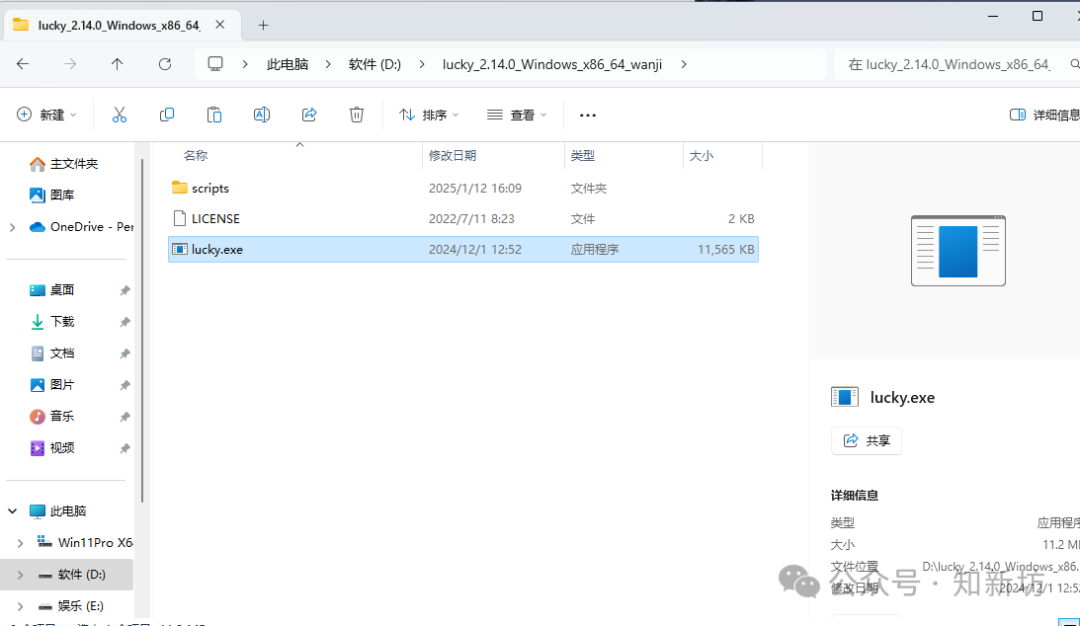Select Win11Pro drive in sidebar

point(85,543)
